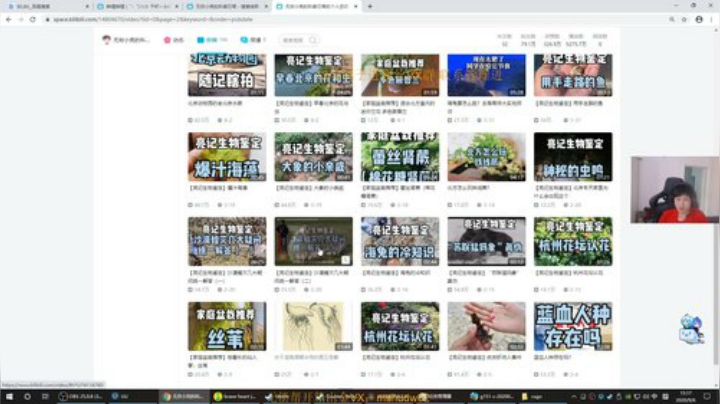Open the hand holding creature video thumbnail
Viewport: 720px width, 404px height.
(487, 326)
